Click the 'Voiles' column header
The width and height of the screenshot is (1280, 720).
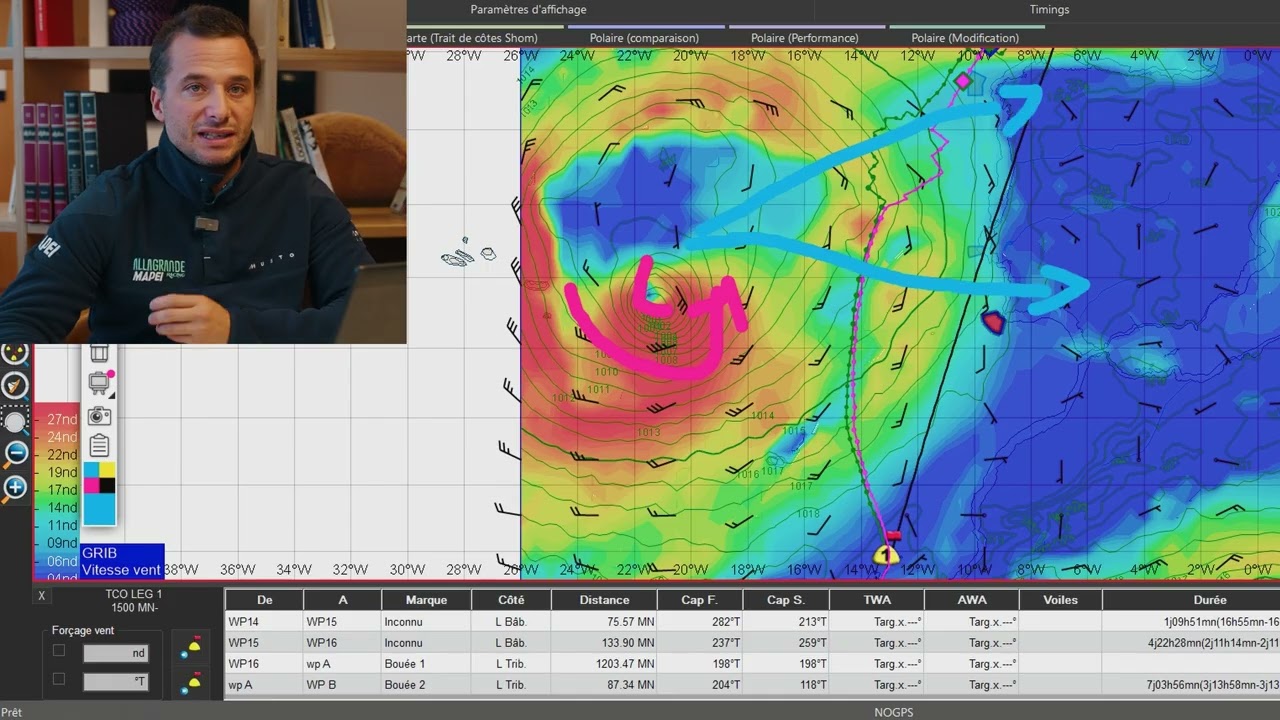pos(1060,600)
